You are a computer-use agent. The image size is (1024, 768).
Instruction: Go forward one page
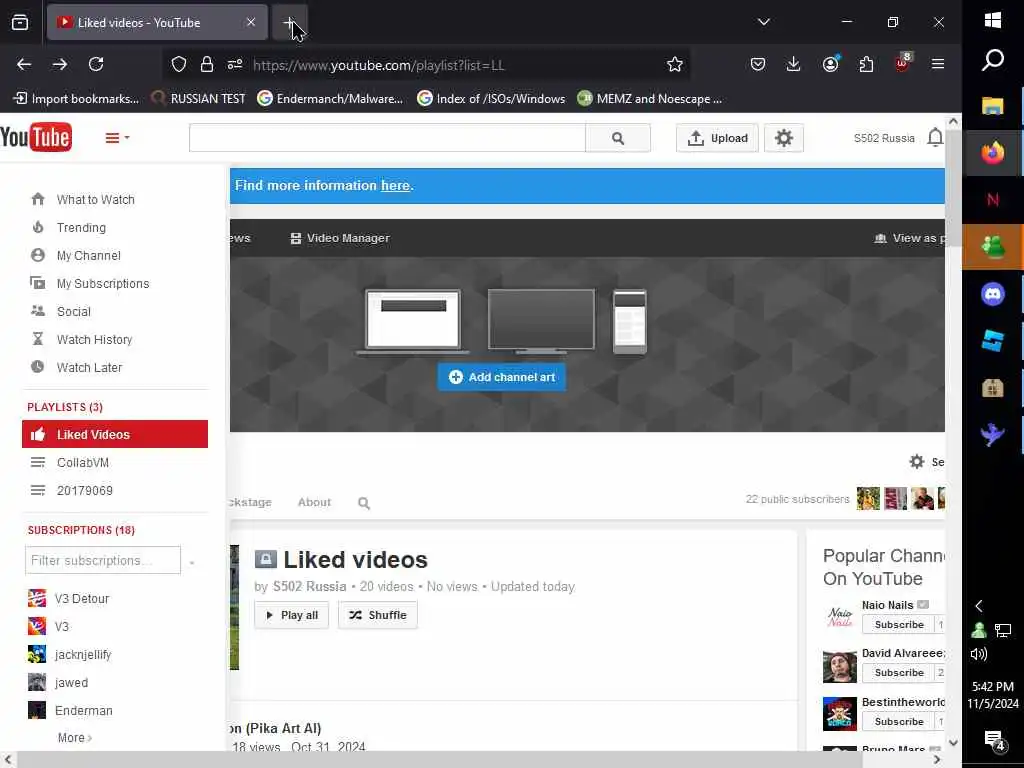pos(60,64)
